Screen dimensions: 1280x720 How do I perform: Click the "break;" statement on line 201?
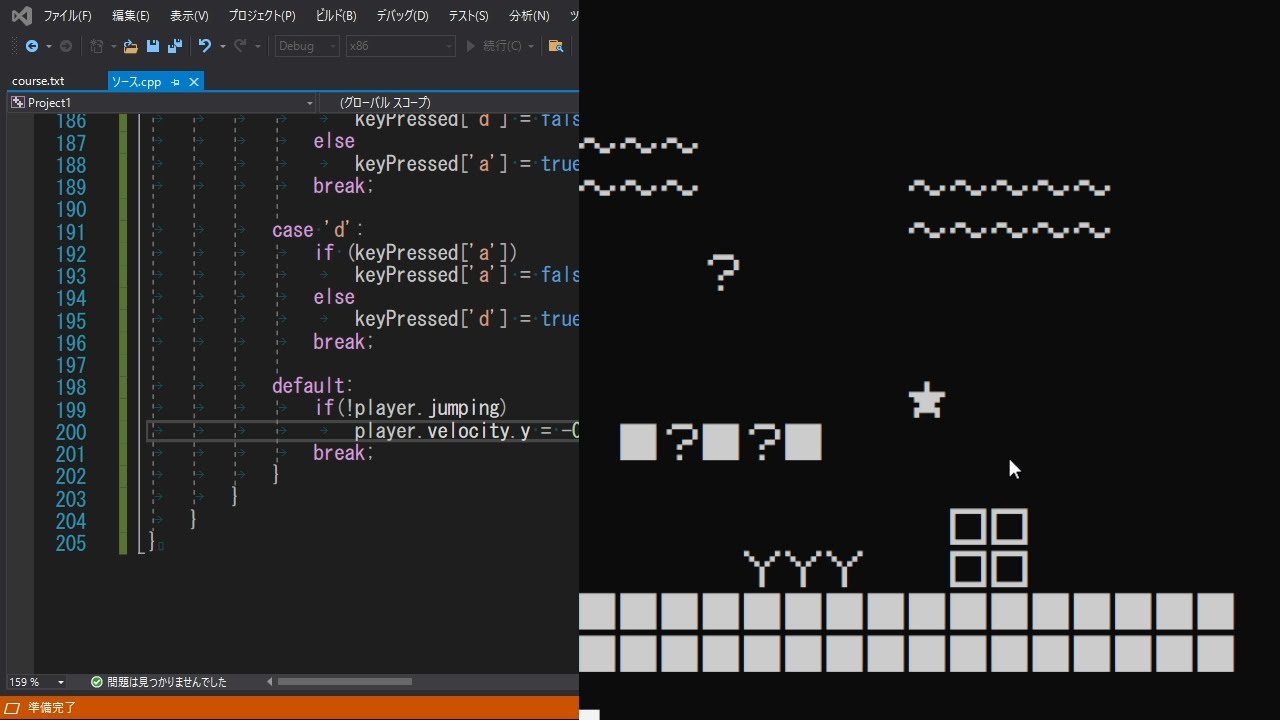click(x=344, y=453)
